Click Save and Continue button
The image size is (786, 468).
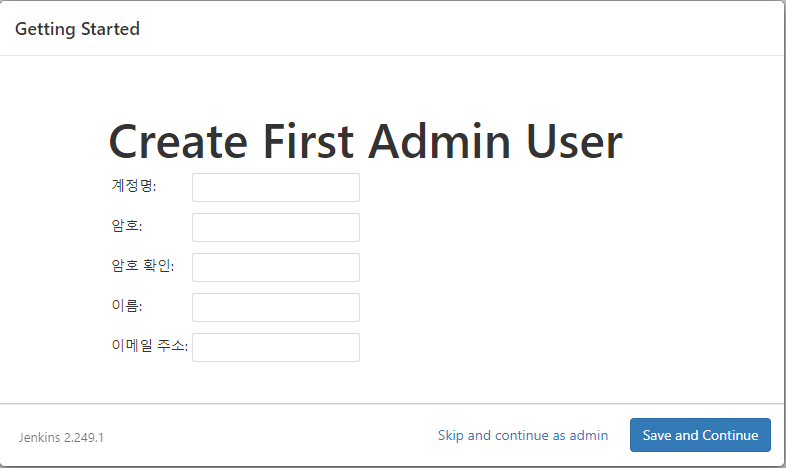[x=700, y=435]
